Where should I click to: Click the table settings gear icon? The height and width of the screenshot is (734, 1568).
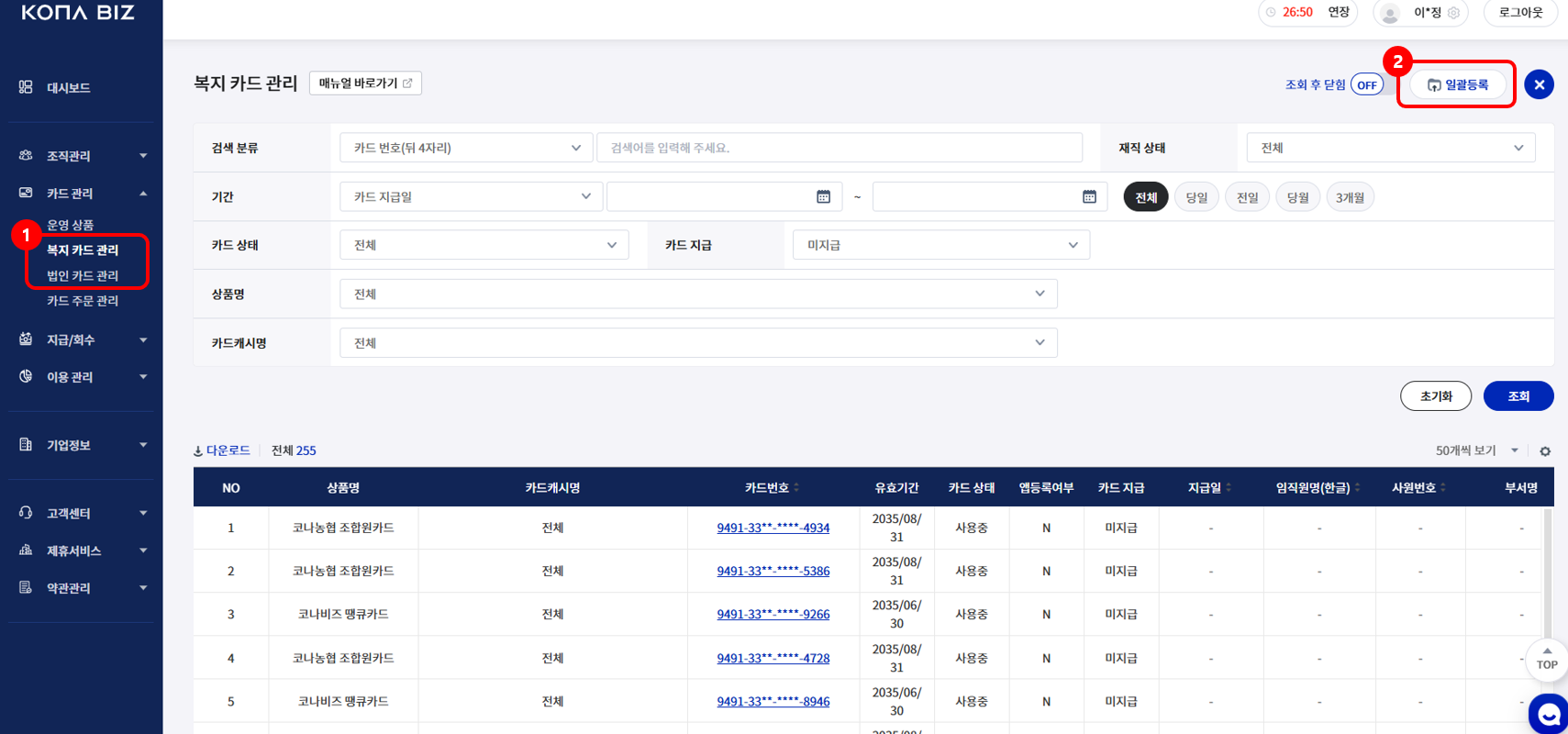[x=1545, y=451]
